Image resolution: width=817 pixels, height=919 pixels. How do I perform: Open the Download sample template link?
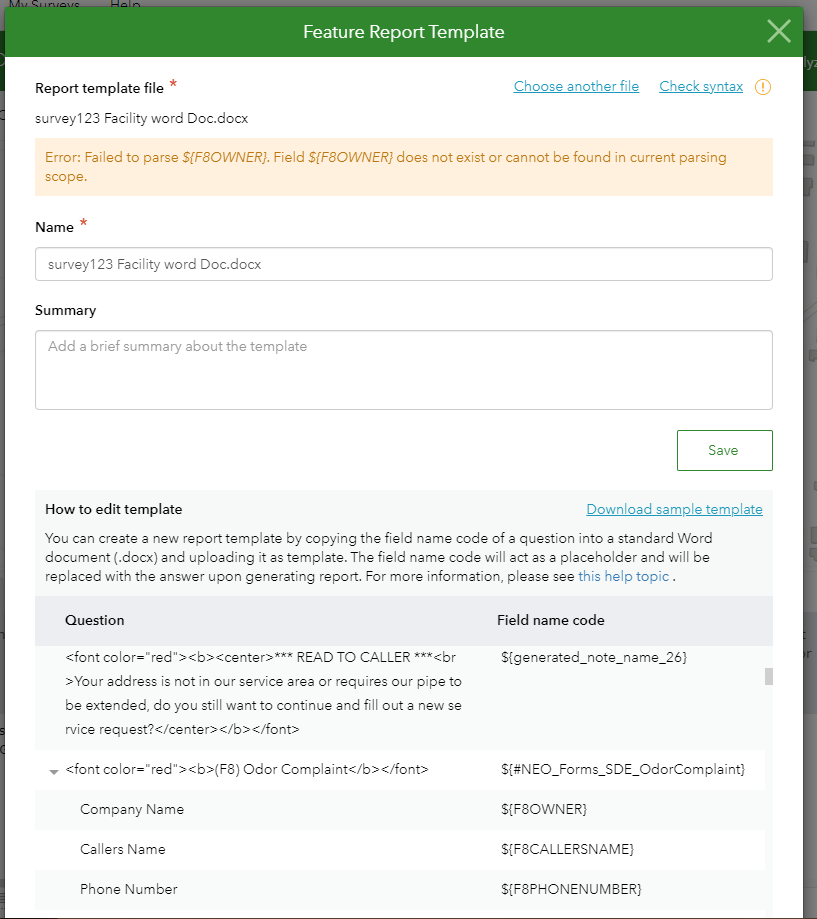coord(674,510)
